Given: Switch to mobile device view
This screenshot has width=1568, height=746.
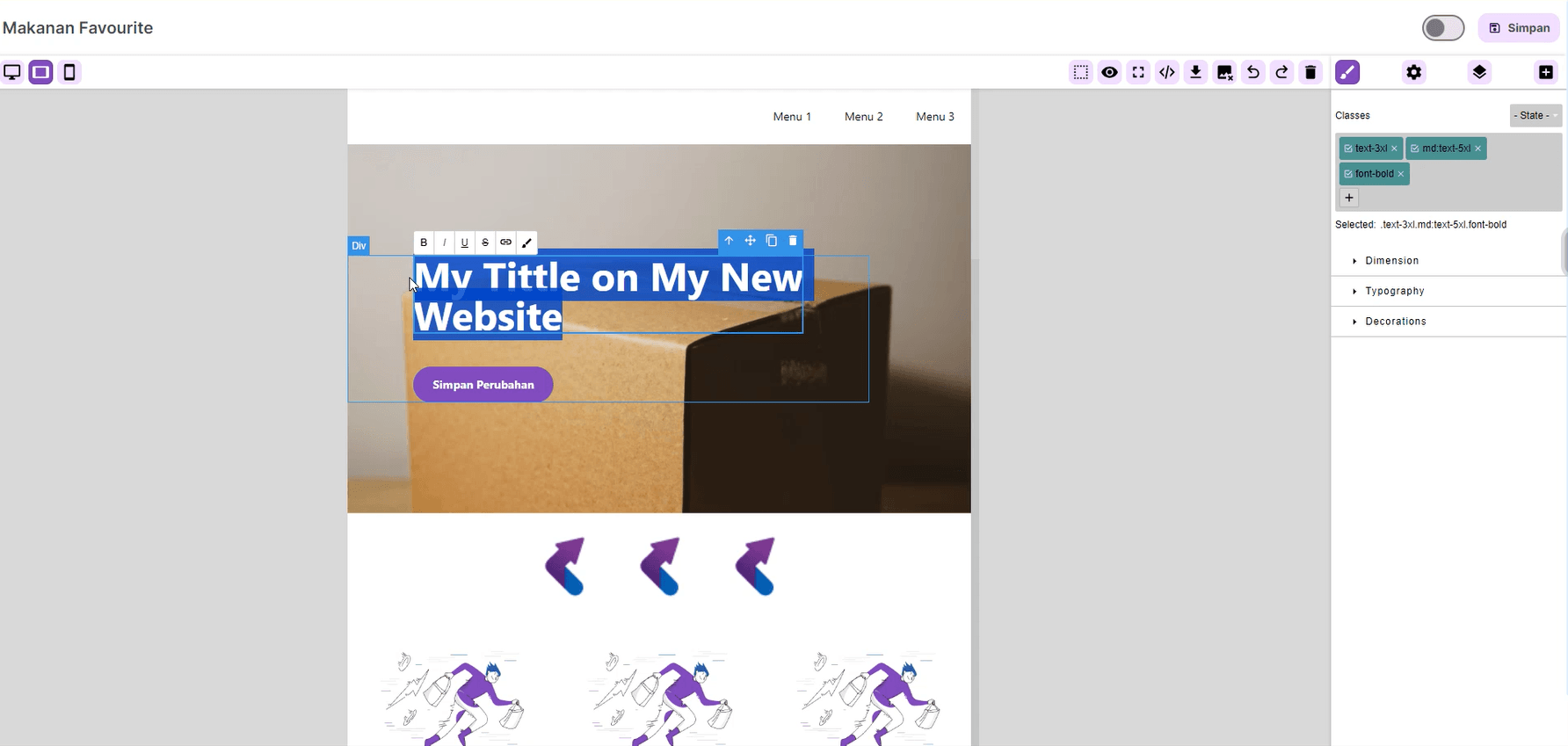Looking at the screenshot, I should click(69, 72).
